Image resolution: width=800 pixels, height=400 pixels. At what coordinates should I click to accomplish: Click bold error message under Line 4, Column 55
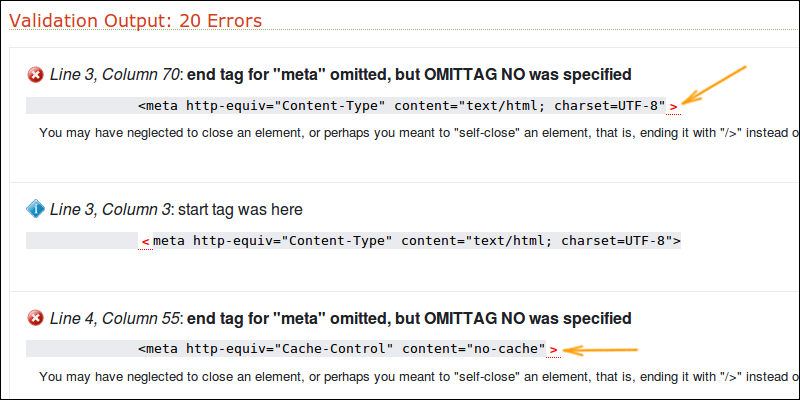click(409, 319)
